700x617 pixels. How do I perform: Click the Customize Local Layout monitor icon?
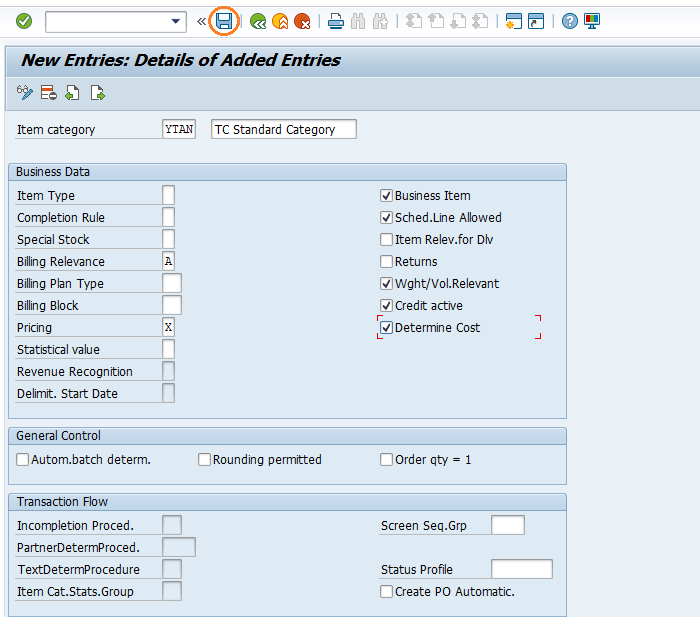(x=592, y=21)
